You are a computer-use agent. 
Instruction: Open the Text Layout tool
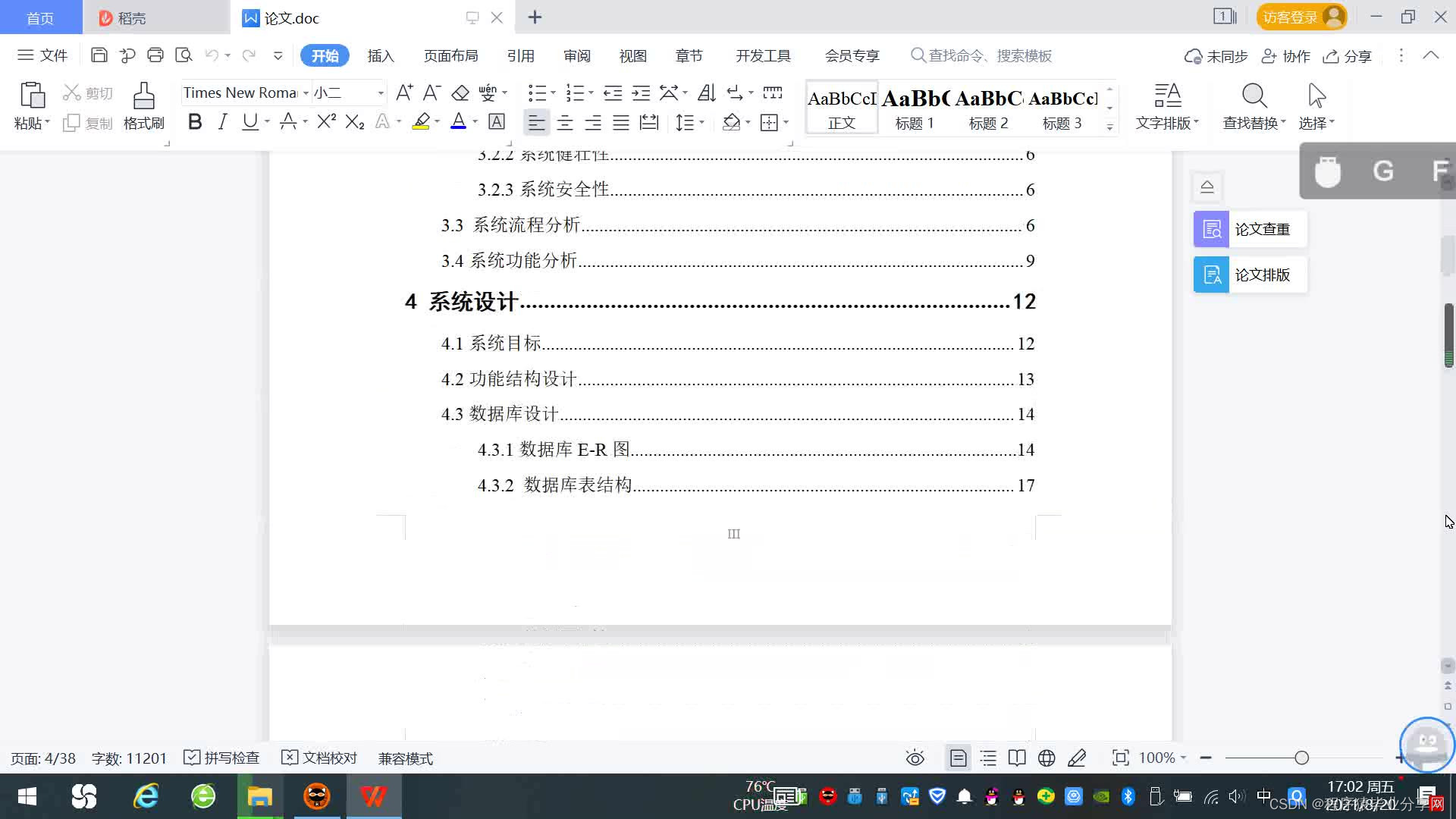(x=1167, y=106)
